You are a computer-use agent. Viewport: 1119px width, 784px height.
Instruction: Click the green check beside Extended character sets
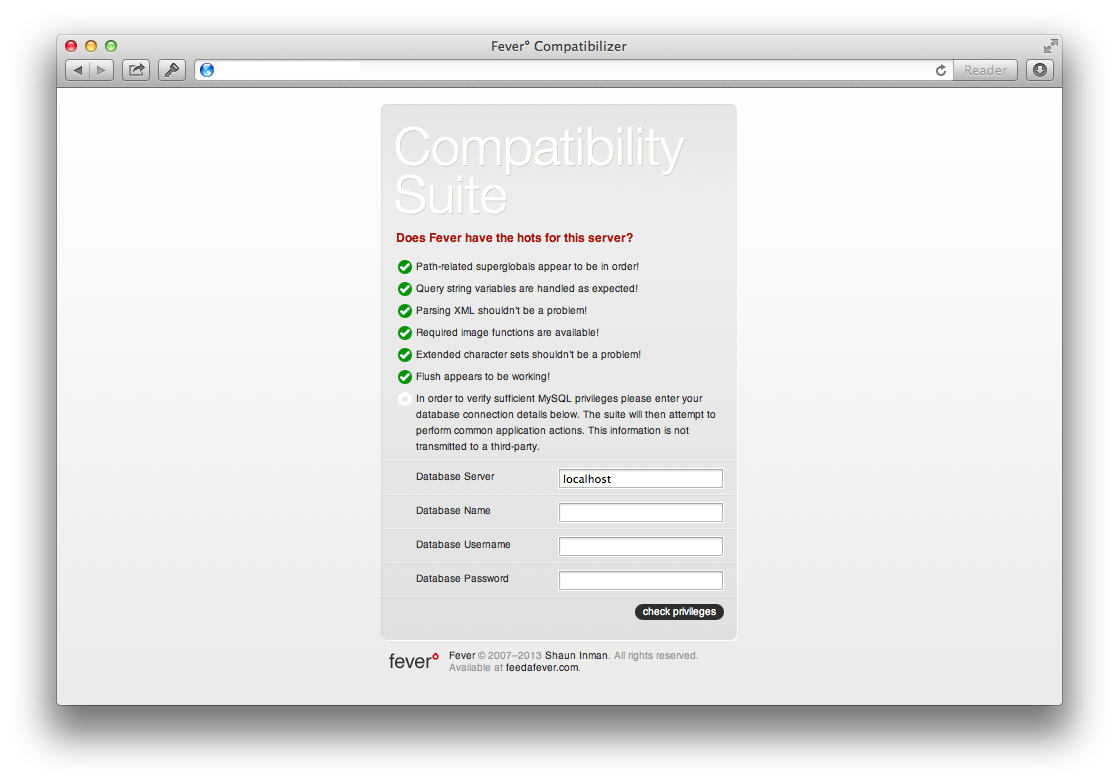pos(405,355)
